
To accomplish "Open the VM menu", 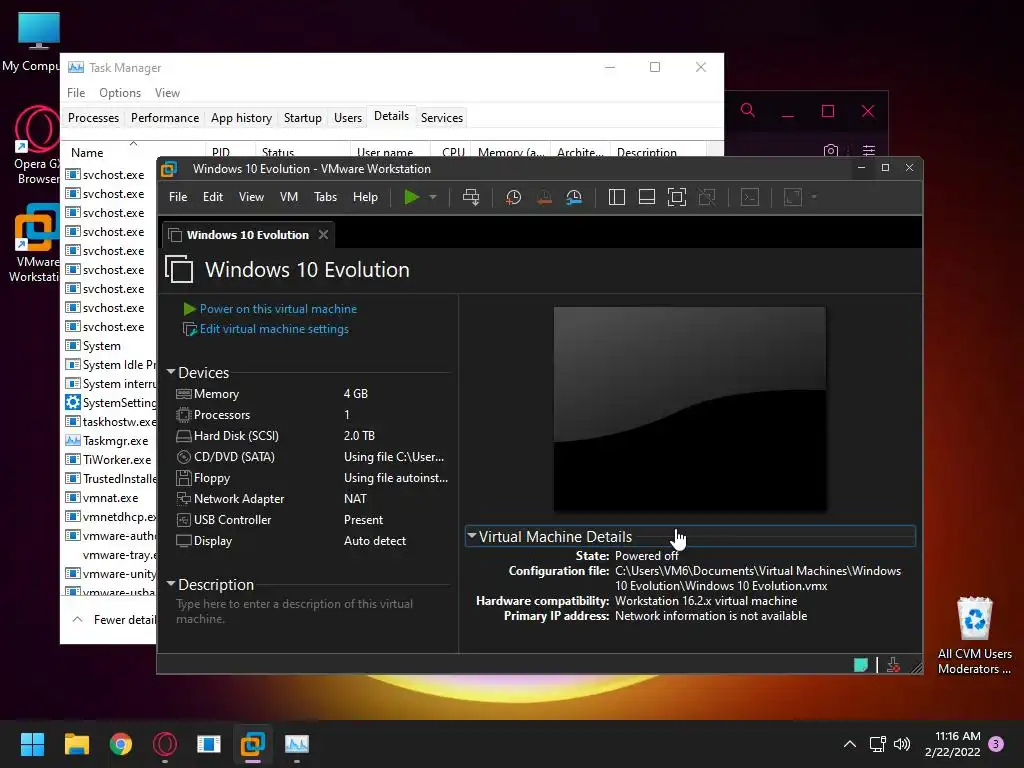I will 289,197.
